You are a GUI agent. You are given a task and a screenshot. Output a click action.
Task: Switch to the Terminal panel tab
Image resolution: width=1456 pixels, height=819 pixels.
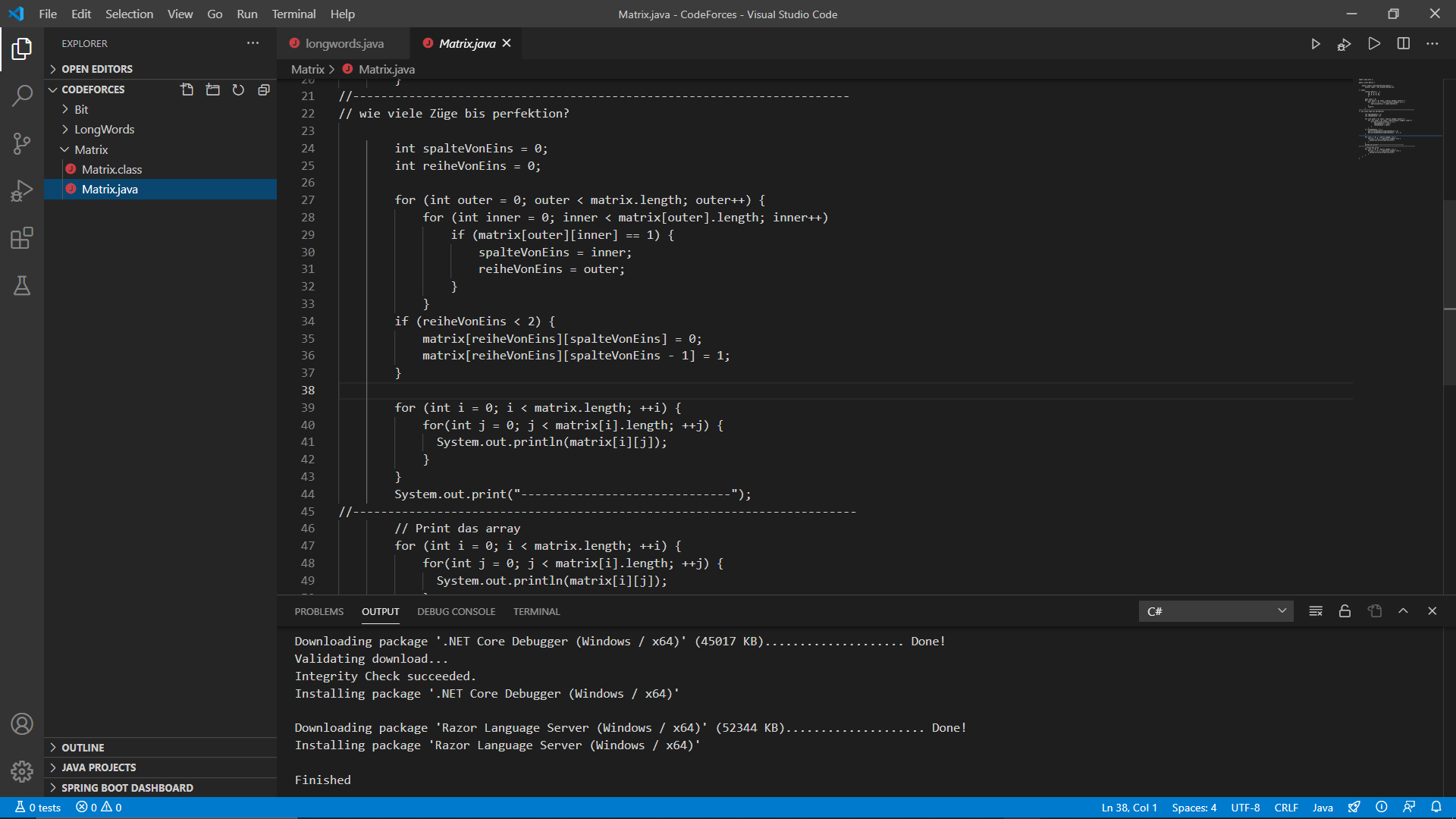click(536, 612)
